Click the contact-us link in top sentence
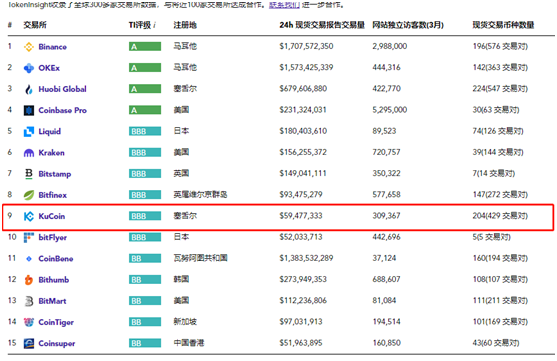The width and height of the screenshot is (557, 361). tap(285, 5)
